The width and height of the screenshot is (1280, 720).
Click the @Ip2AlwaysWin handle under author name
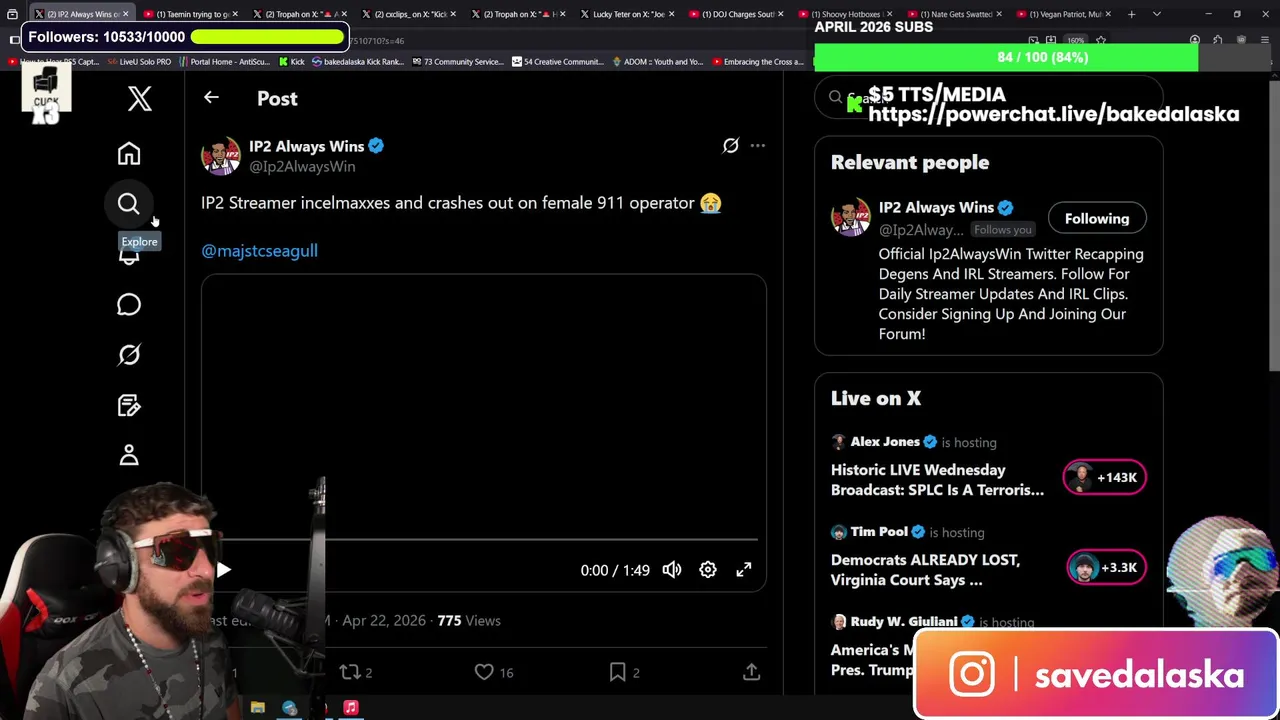point(302,167)
